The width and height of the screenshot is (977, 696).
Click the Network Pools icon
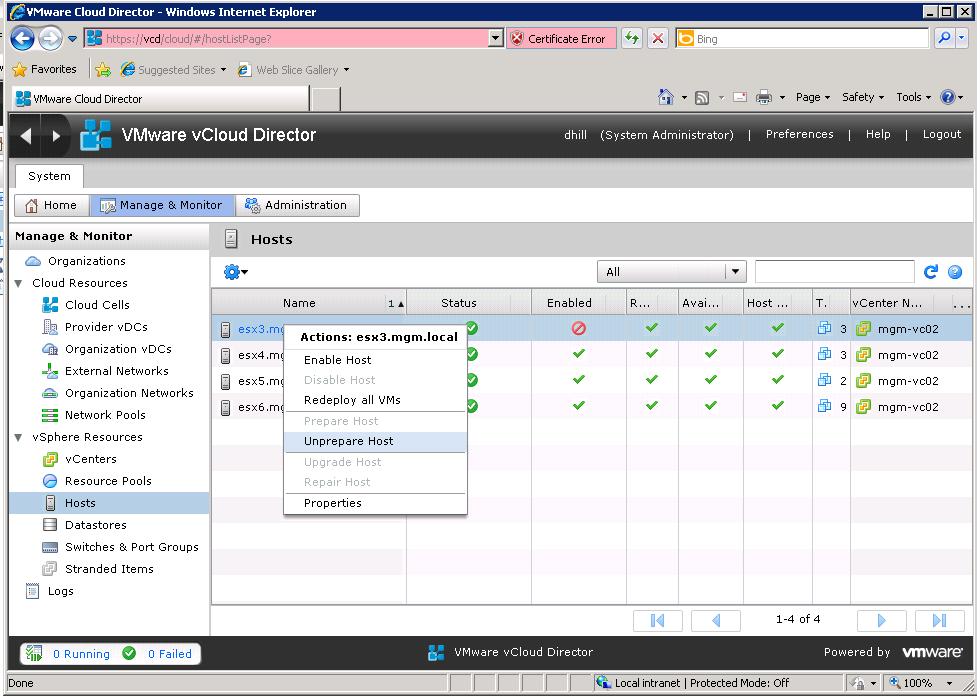[x=50, y=415]
